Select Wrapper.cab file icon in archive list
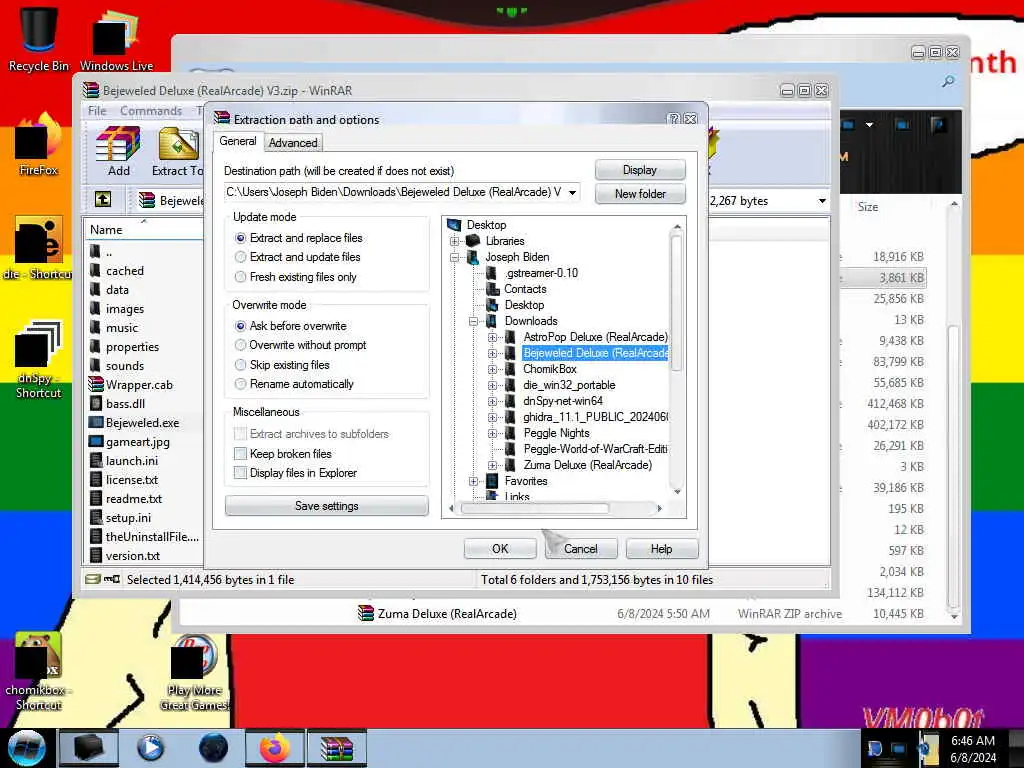This screenshot has height=768, width=1024. tap(96, 384)
